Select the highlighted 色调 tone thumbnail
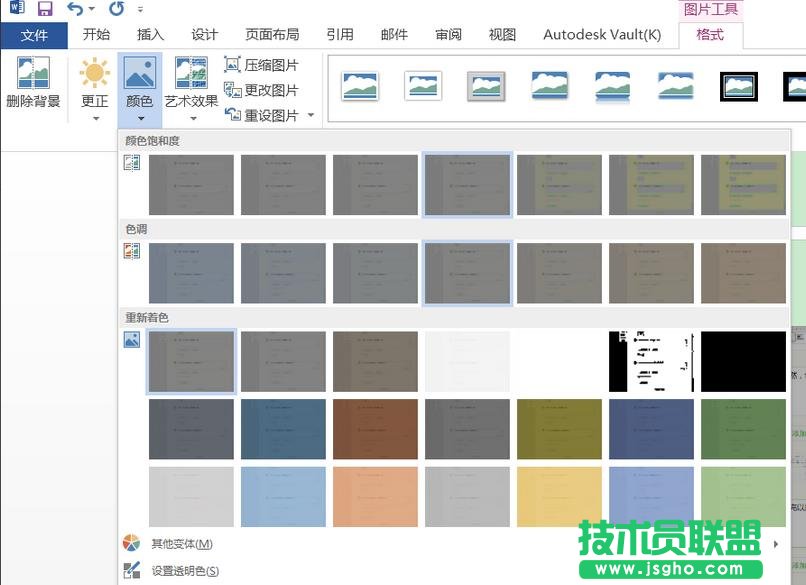 pyautogui.click(x=467, y=272)
